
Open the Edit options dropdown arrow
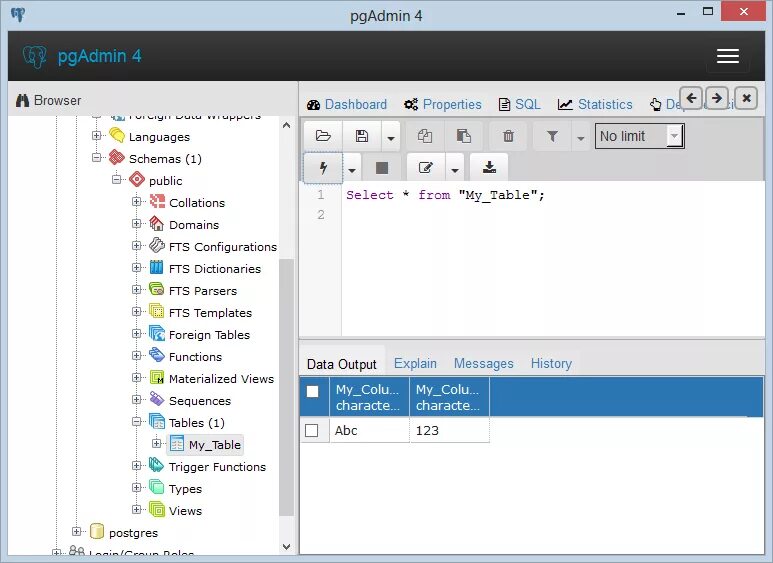click(x=455, y=170)
